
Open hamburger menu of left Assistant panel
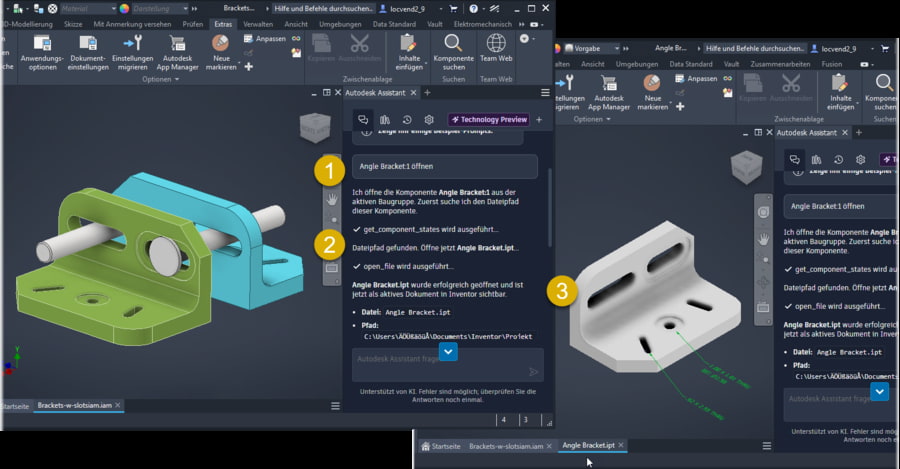click(545, 92)
